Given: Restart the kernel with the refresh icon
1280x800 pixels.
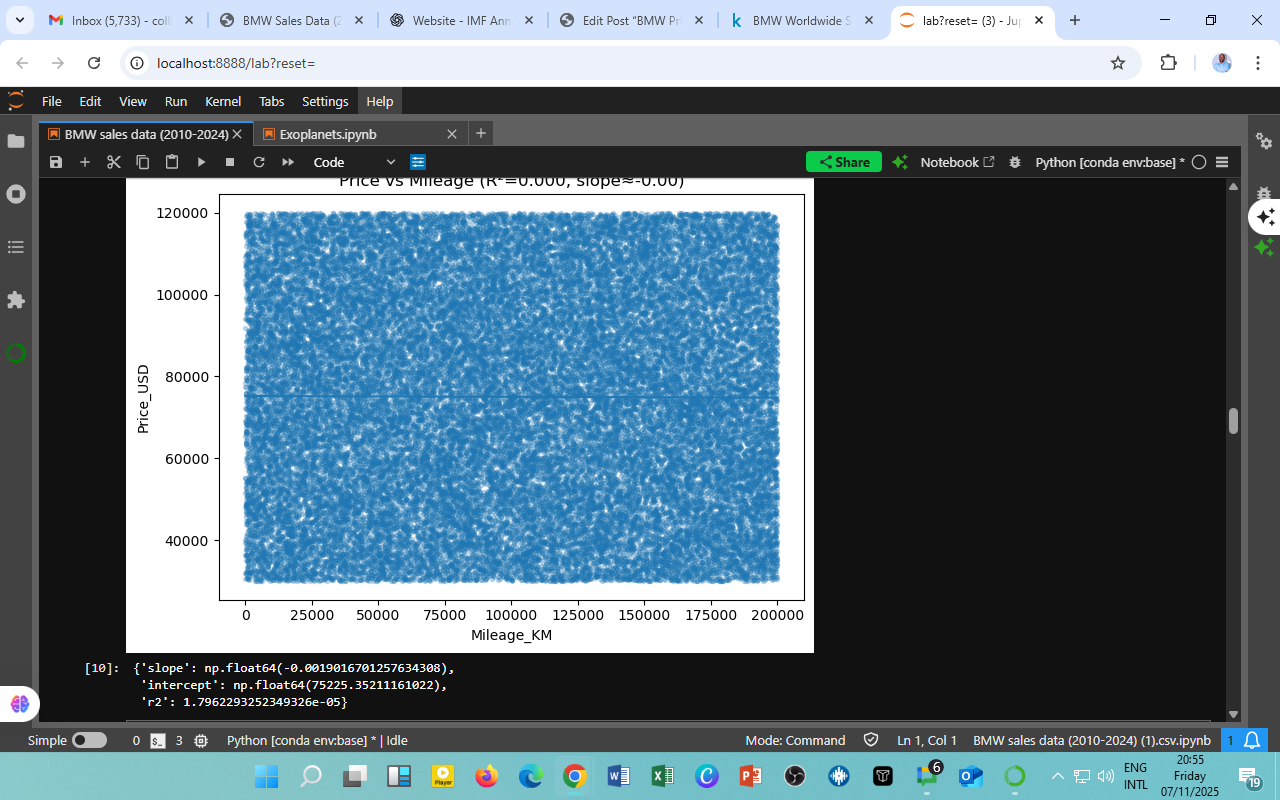Looking at the screenshot, I should [x=259, y=162].
